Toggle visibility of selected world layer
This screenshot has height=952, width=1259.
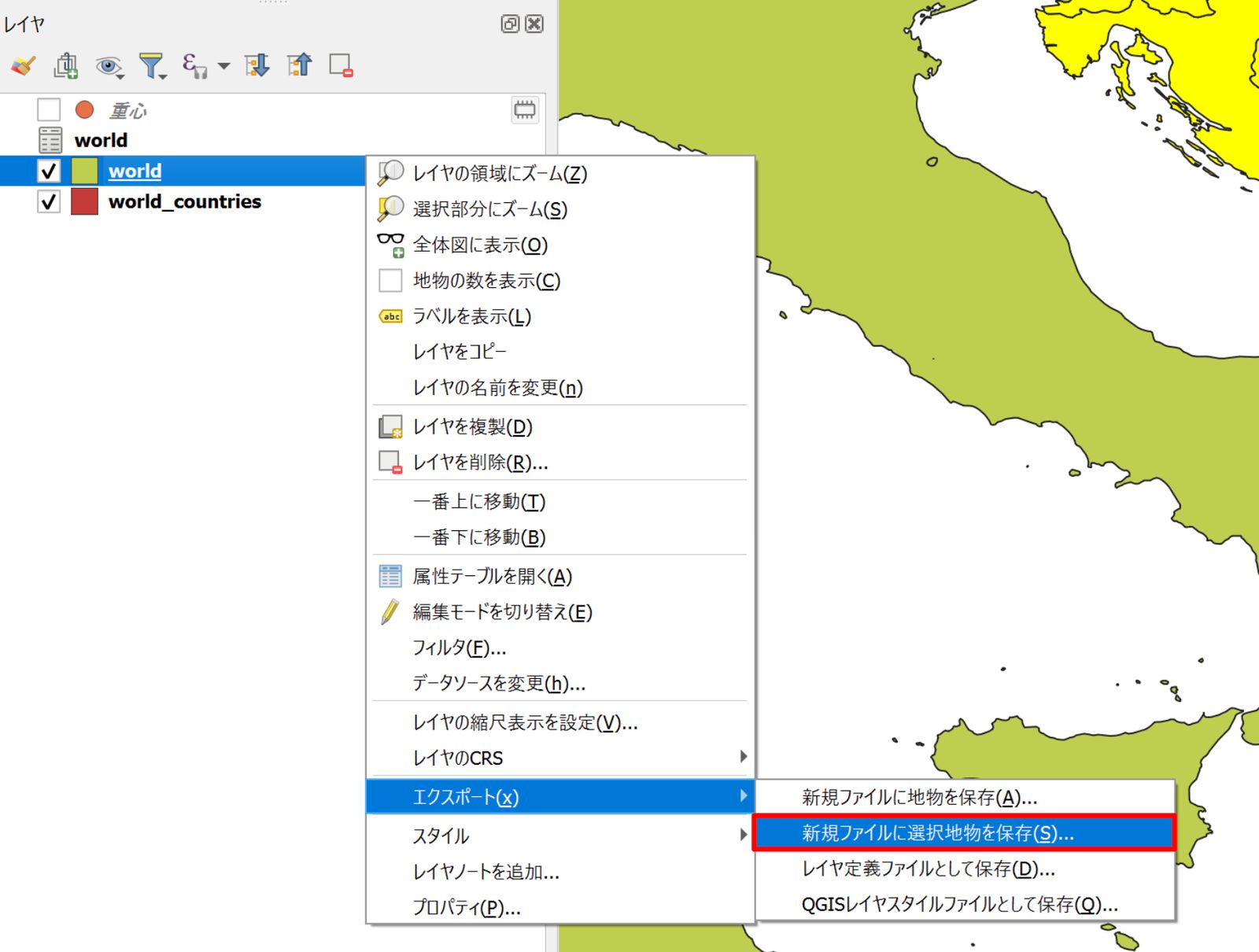click(x=49, y=171)
